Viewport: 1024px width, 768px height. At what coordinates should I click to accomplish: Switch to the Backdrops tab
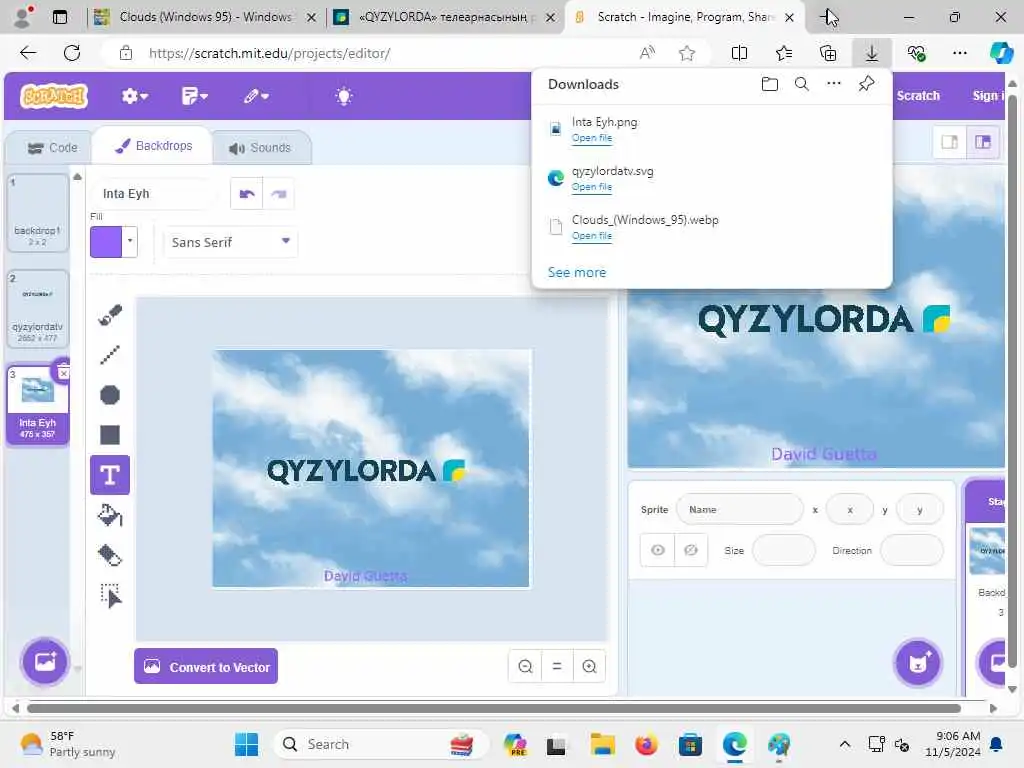tap(153, 146)
